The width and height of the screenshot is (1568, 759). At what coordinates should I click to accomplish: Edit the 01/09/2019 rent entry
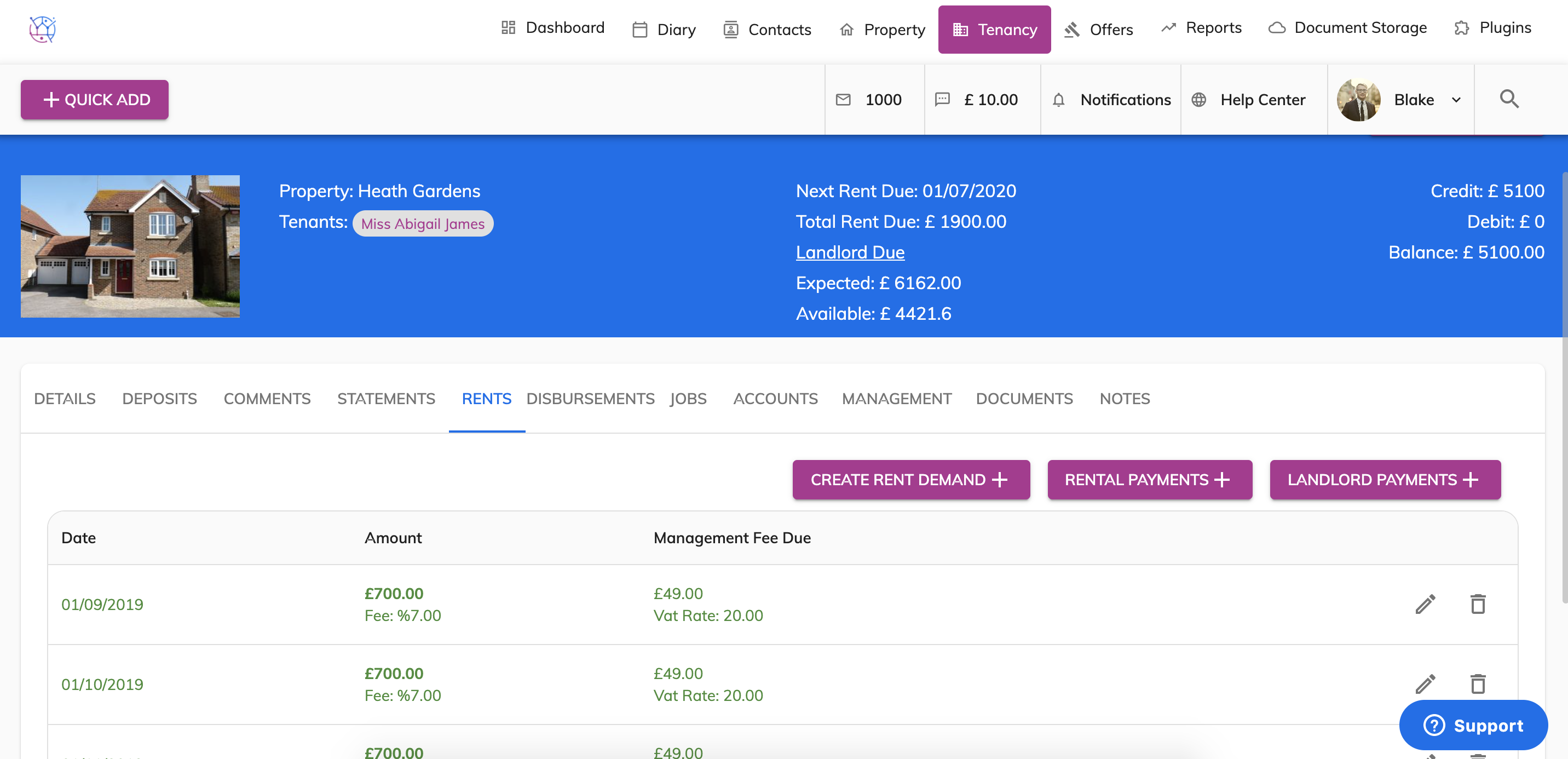[x=1425, y=604]
